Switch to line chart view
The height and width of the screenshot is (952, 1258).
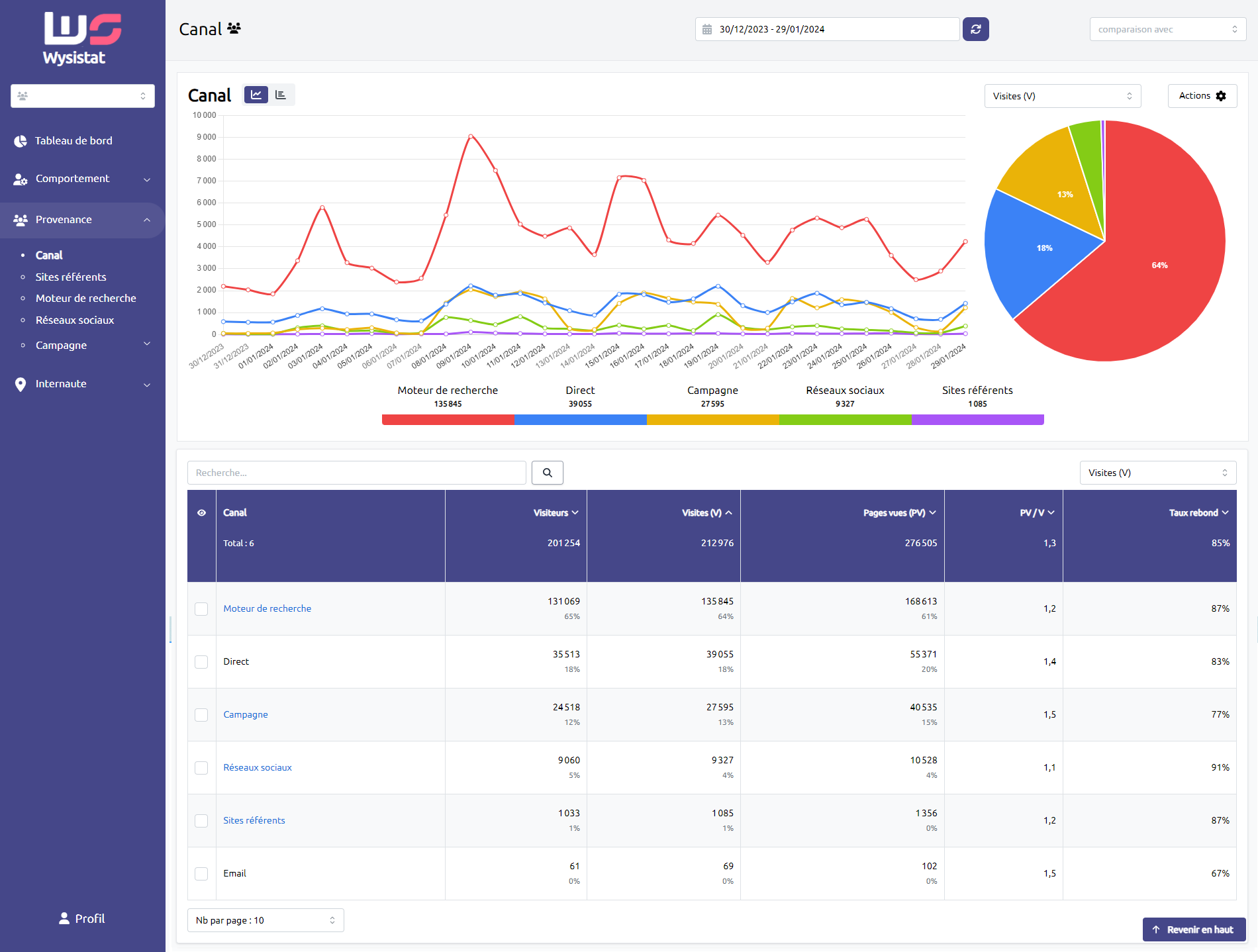pyautogui.click(x=256, y=95)
